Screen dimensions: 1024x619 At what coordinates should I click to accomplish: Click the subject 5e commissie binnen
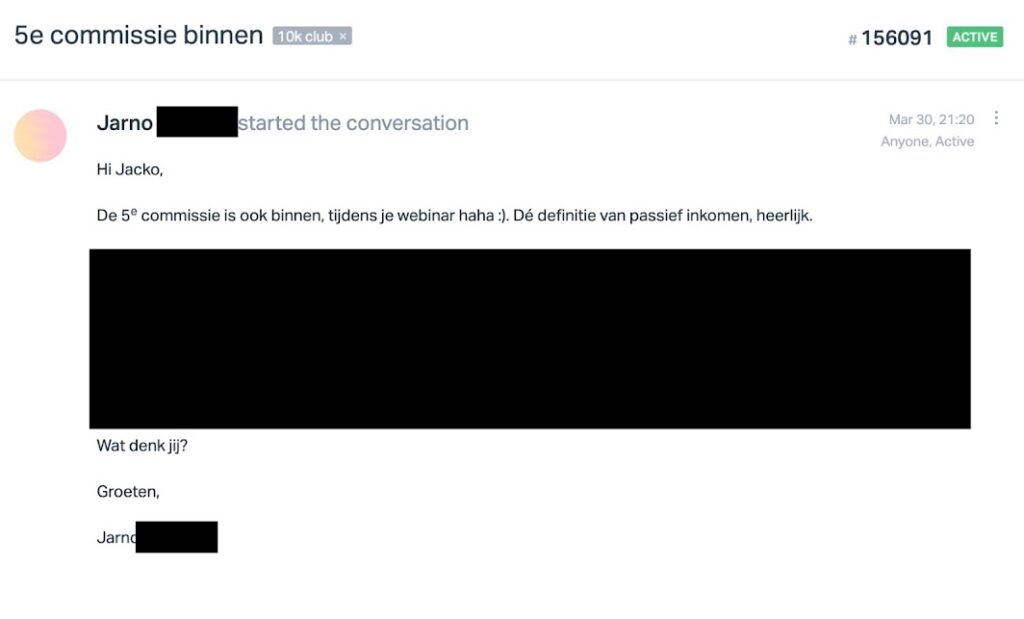[x=138, y=35]
